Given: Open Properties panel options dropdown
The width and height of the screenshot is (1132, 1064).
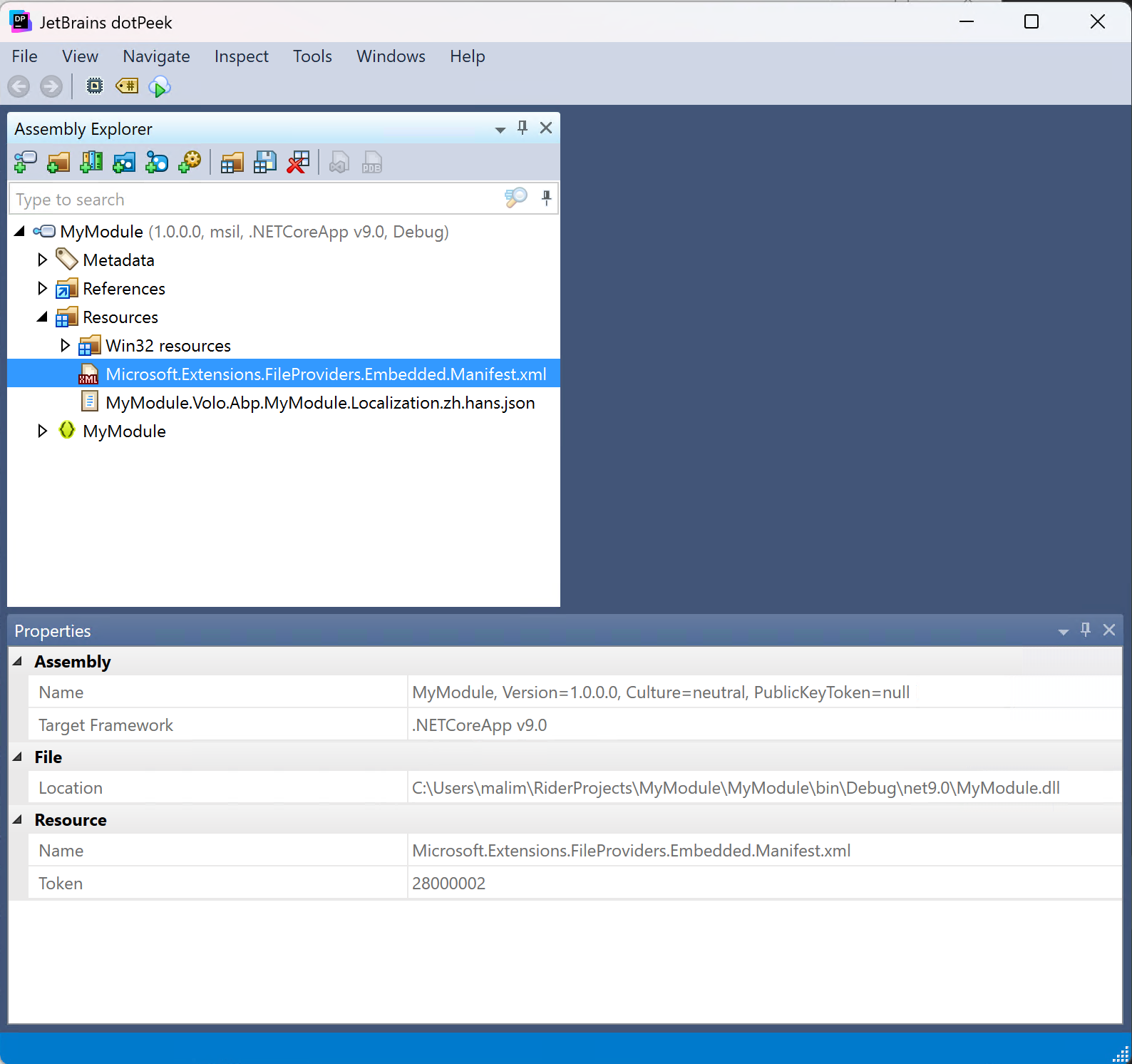Looking at the screenshot, I should click(1063, 631).
